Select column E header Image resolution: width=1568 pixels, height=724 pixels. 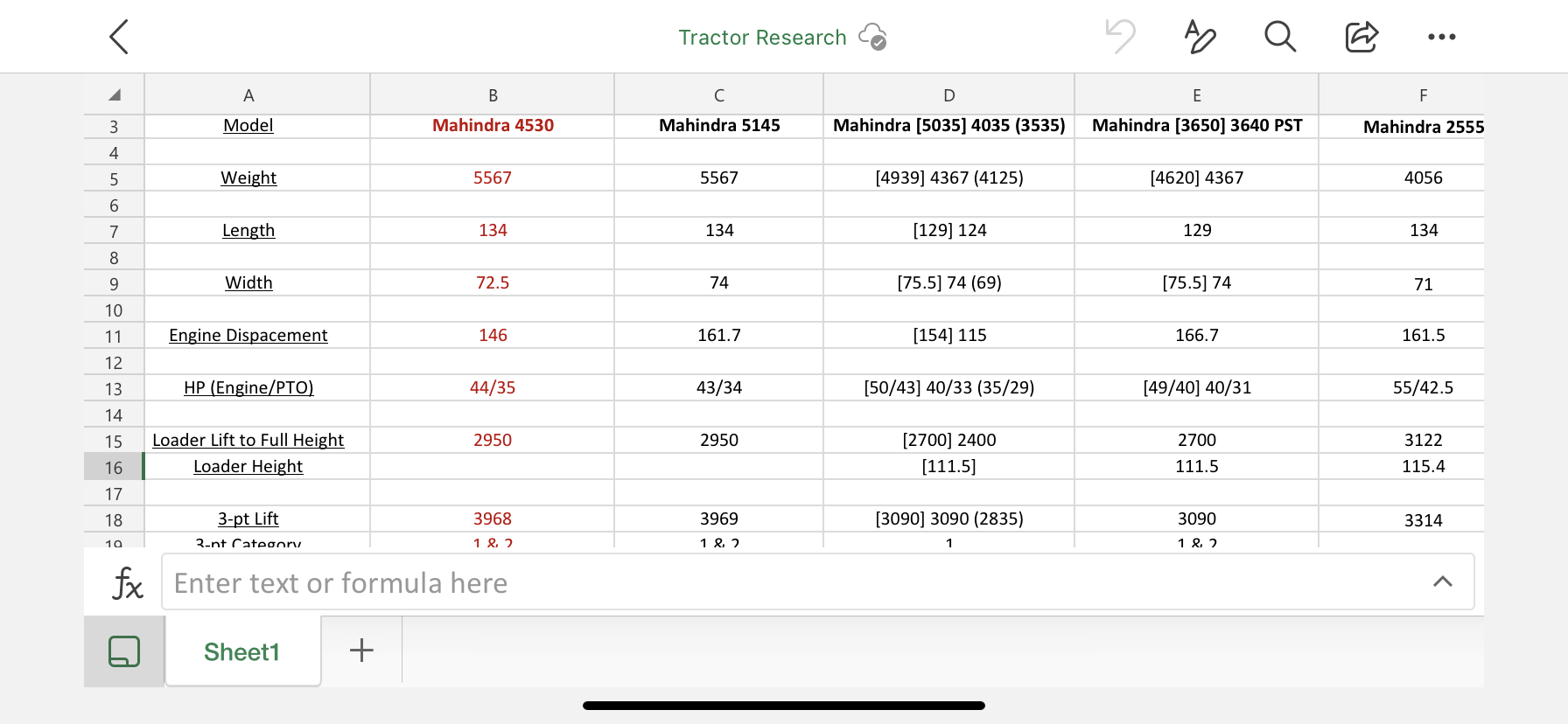coord(1197,94)
